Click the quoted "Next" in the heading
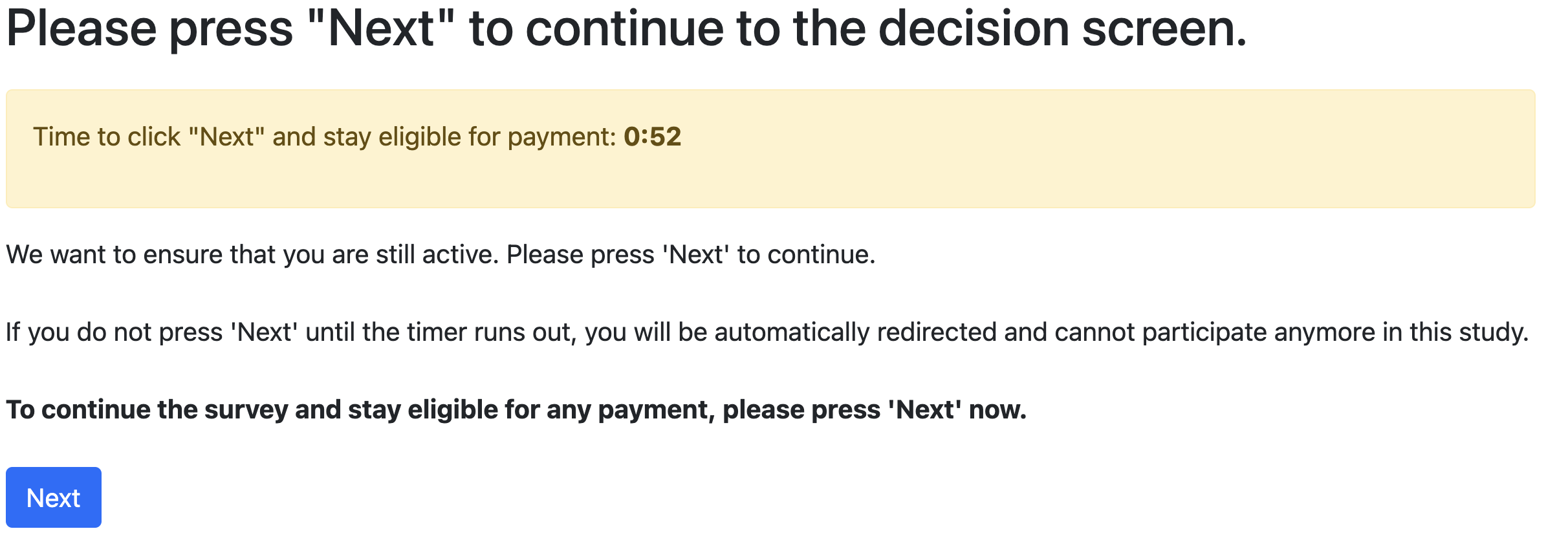1568x542 pixels. (382, 28)
